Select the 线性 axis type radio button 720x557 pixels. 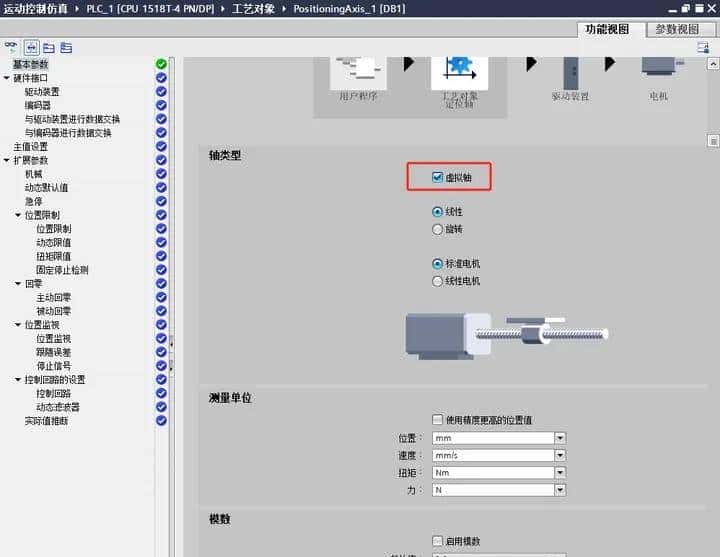437,212
